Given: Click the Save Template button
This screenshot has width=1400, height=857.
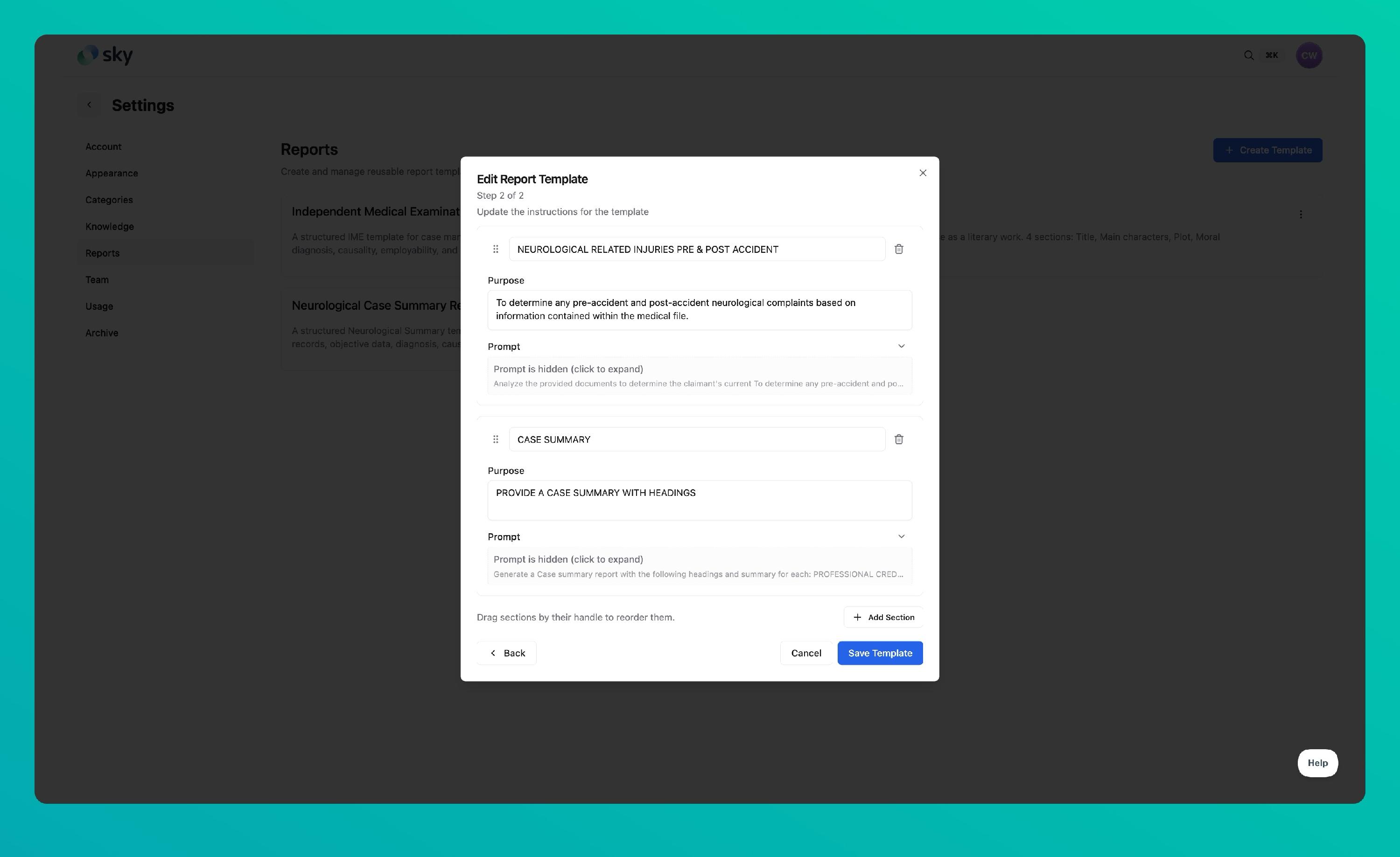Looking at the screenshot, I should (880, 653).
